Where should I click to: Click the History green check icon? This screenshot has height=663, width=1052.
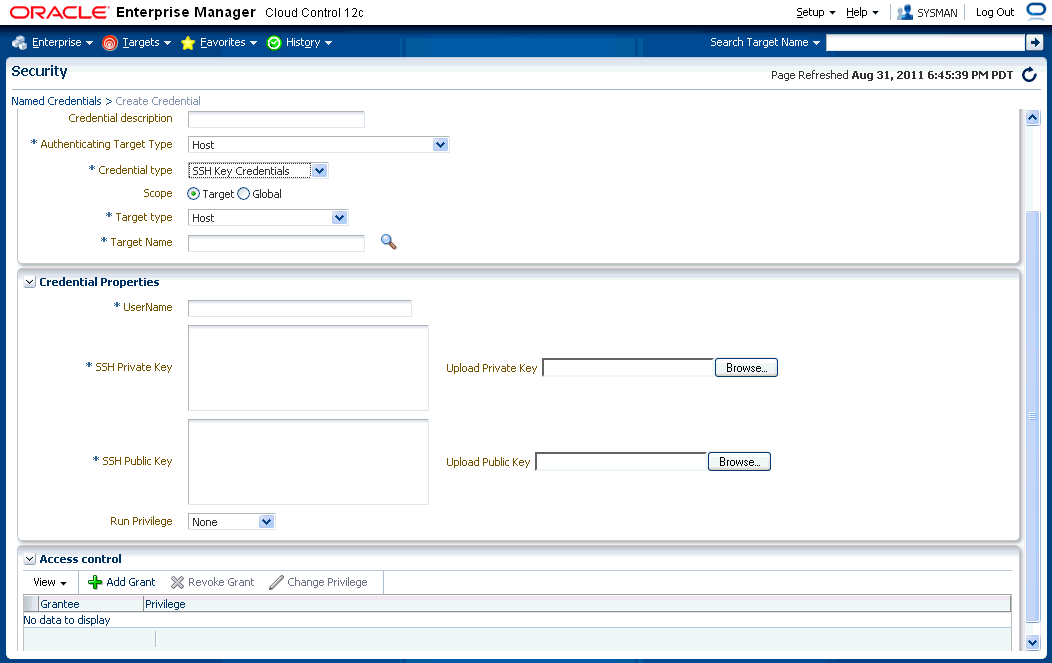274,43
